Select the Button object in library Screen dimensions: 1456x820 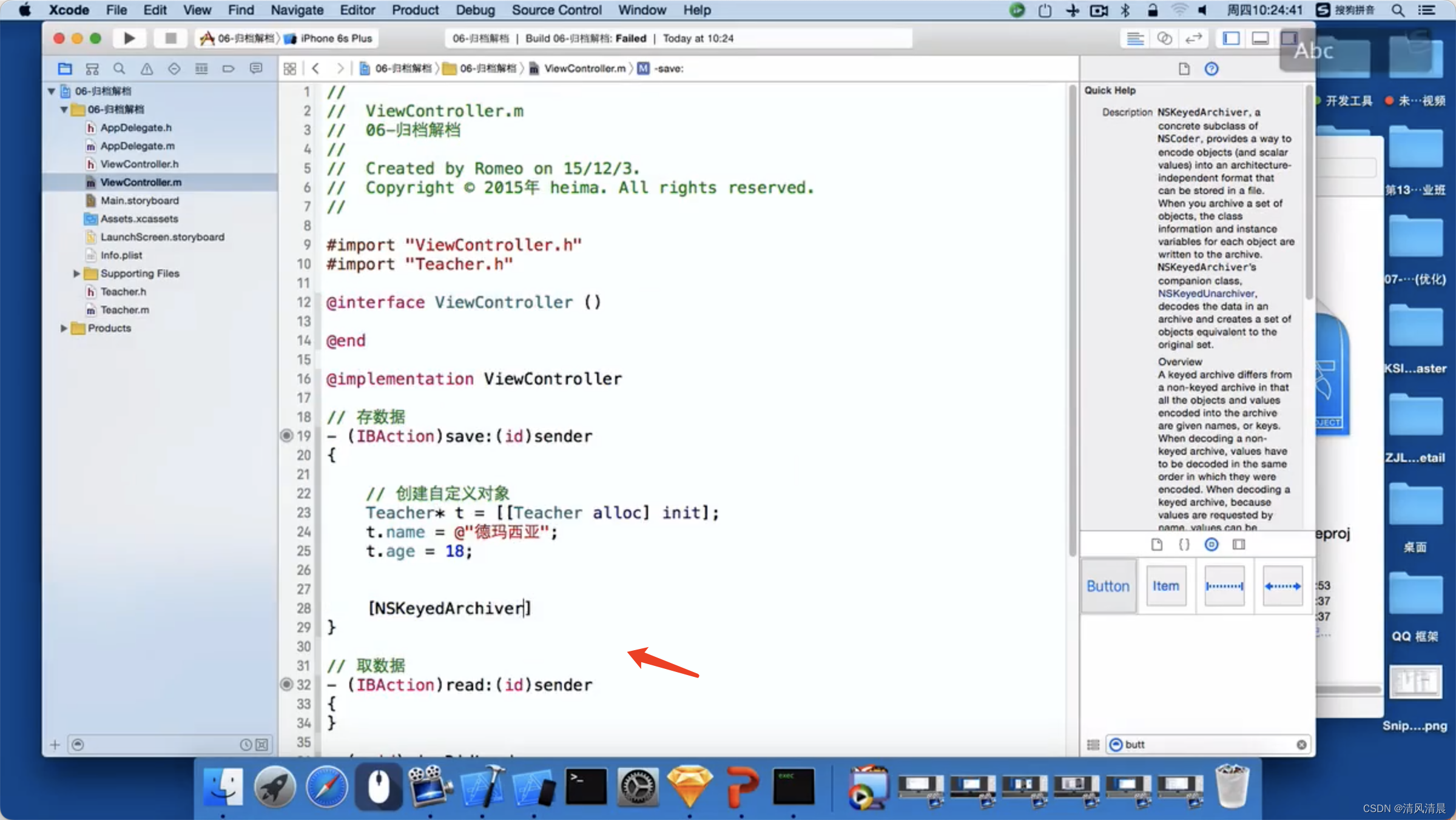pos(1108,586)
